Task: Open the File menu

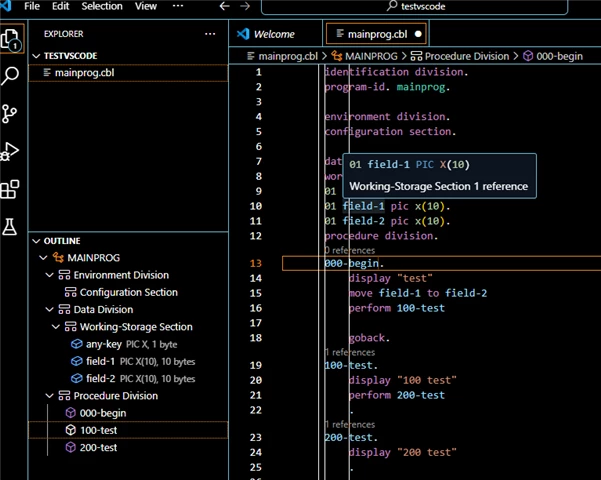Action: point(32,6)
